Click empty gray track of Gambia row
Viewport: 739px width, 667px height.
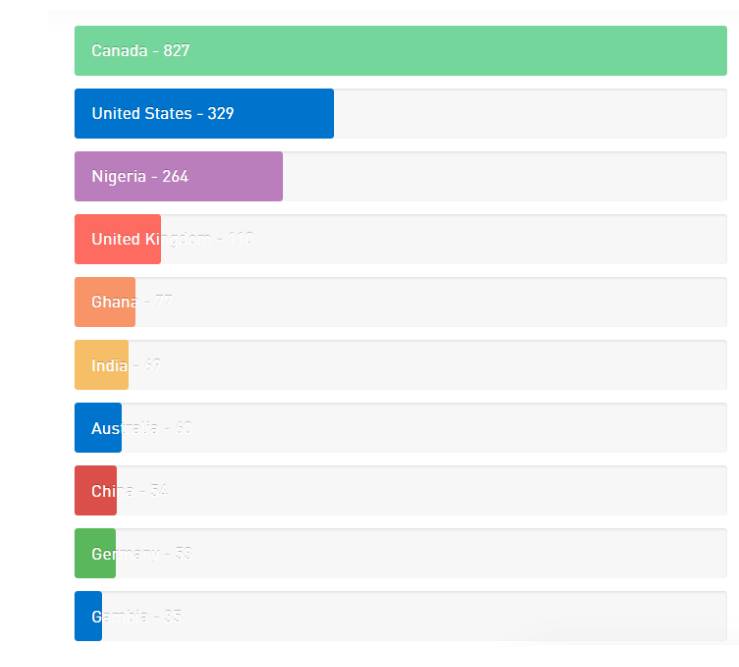click(450, 616)
